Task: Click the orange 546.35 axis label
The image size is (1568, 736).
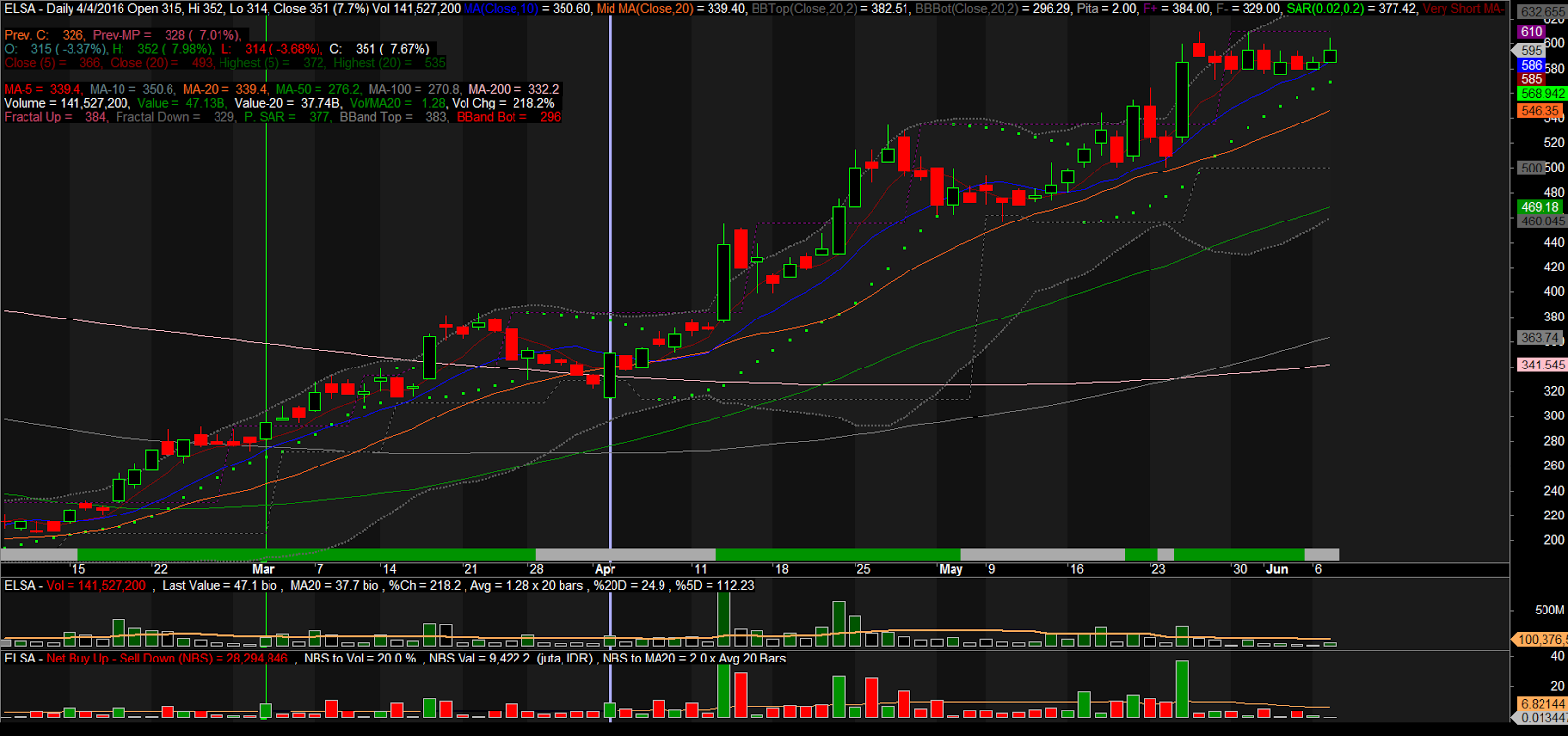Action: pyautogui.click(x=1541, y=111)
